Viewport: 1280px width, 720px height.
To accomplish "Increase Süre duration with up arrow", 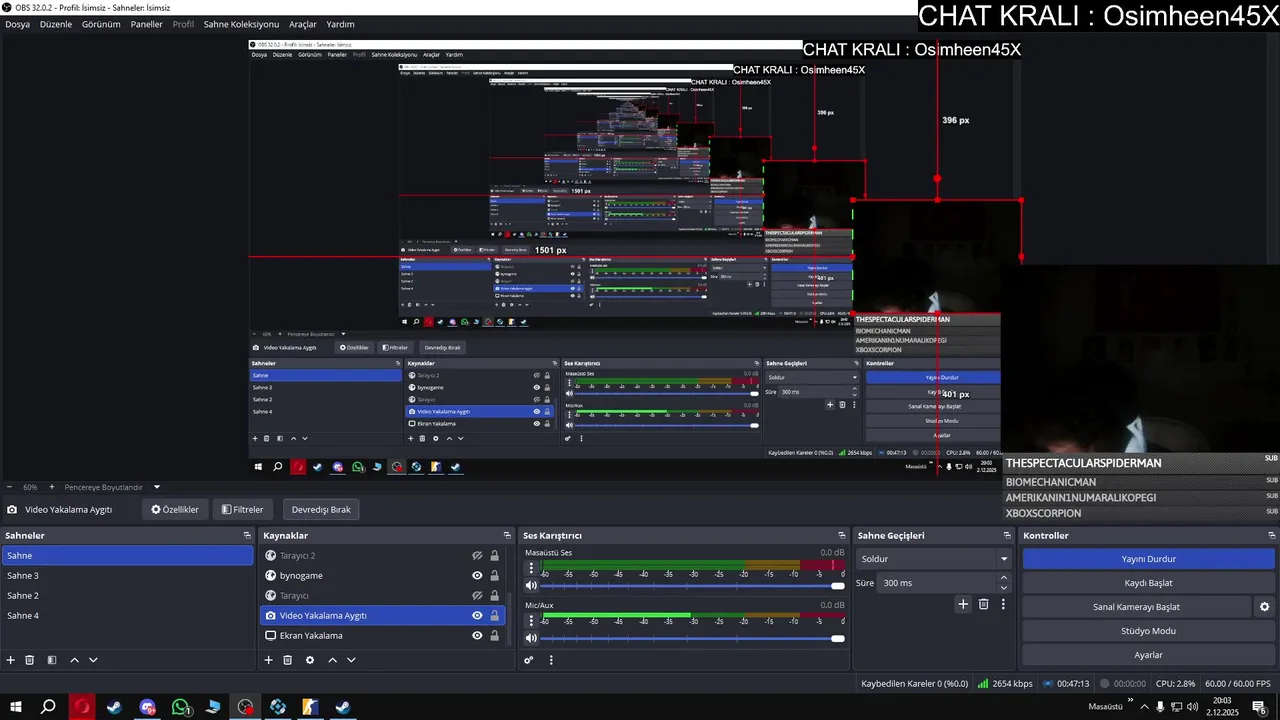I will (x=1004, y=579).
